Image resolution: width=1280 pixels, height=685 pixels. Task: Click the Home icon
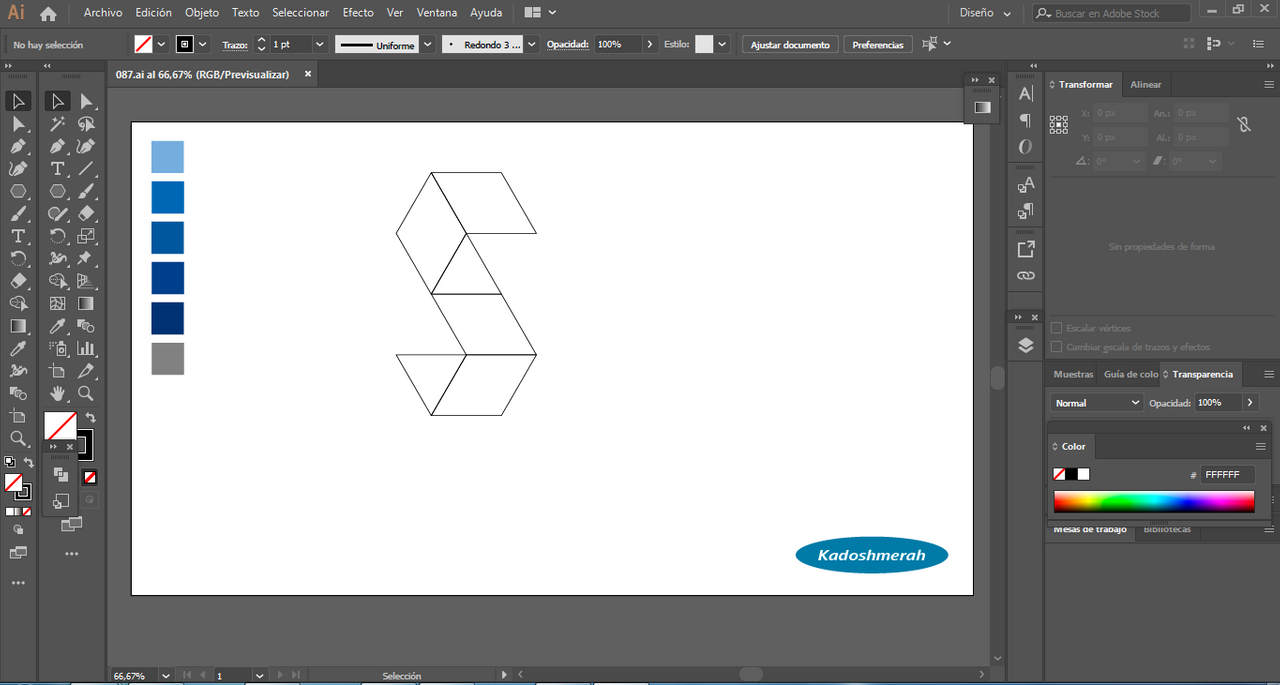[x=48, y=14]
